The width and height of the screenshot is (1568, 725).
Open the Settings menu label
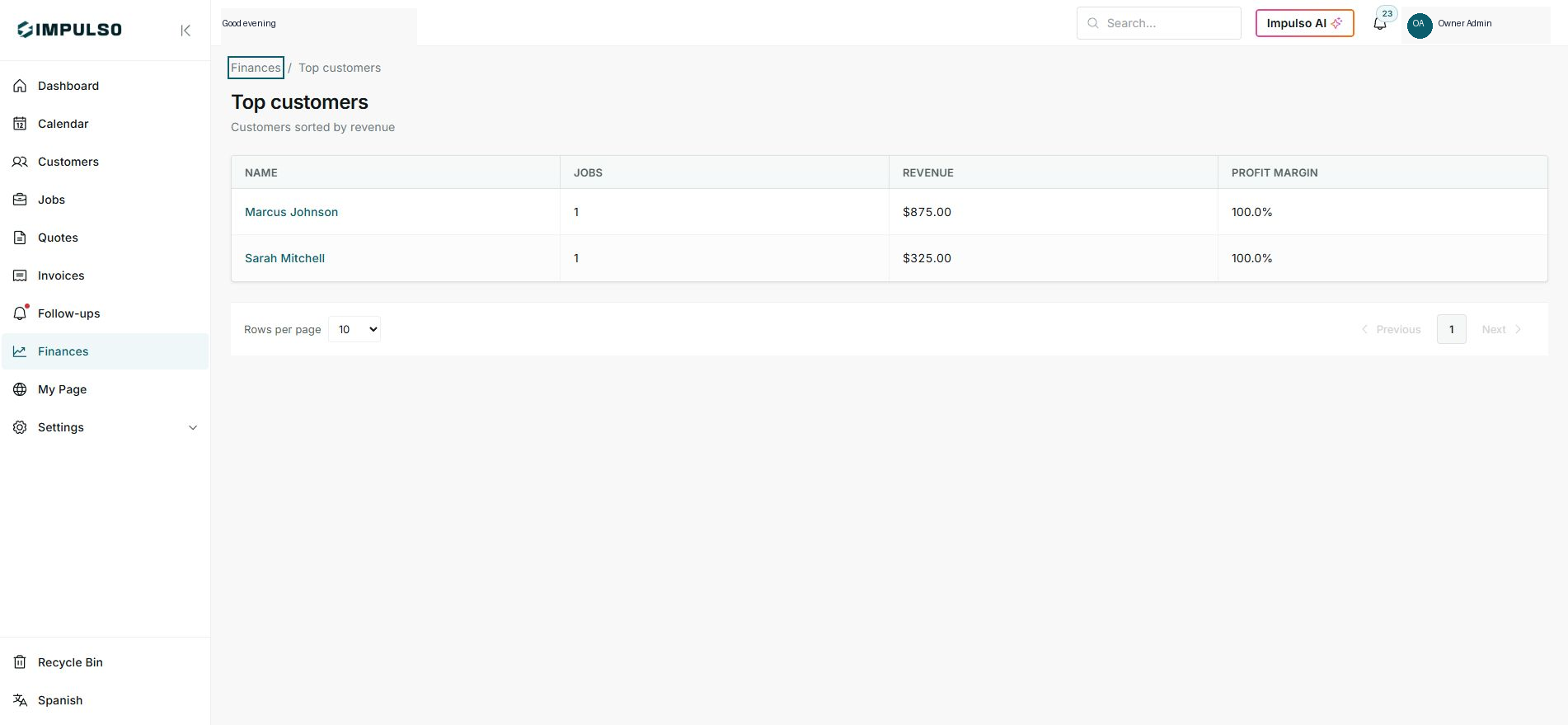pos(61,427)
